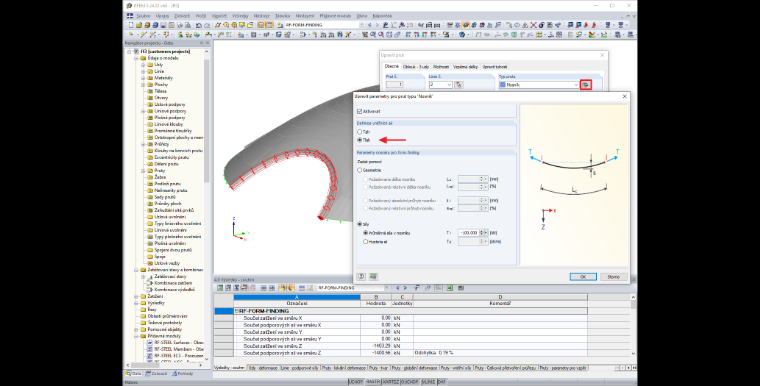760x386 pixels.
Task: Expand the Zatížení tree node
Action: (x=136, y=296)
